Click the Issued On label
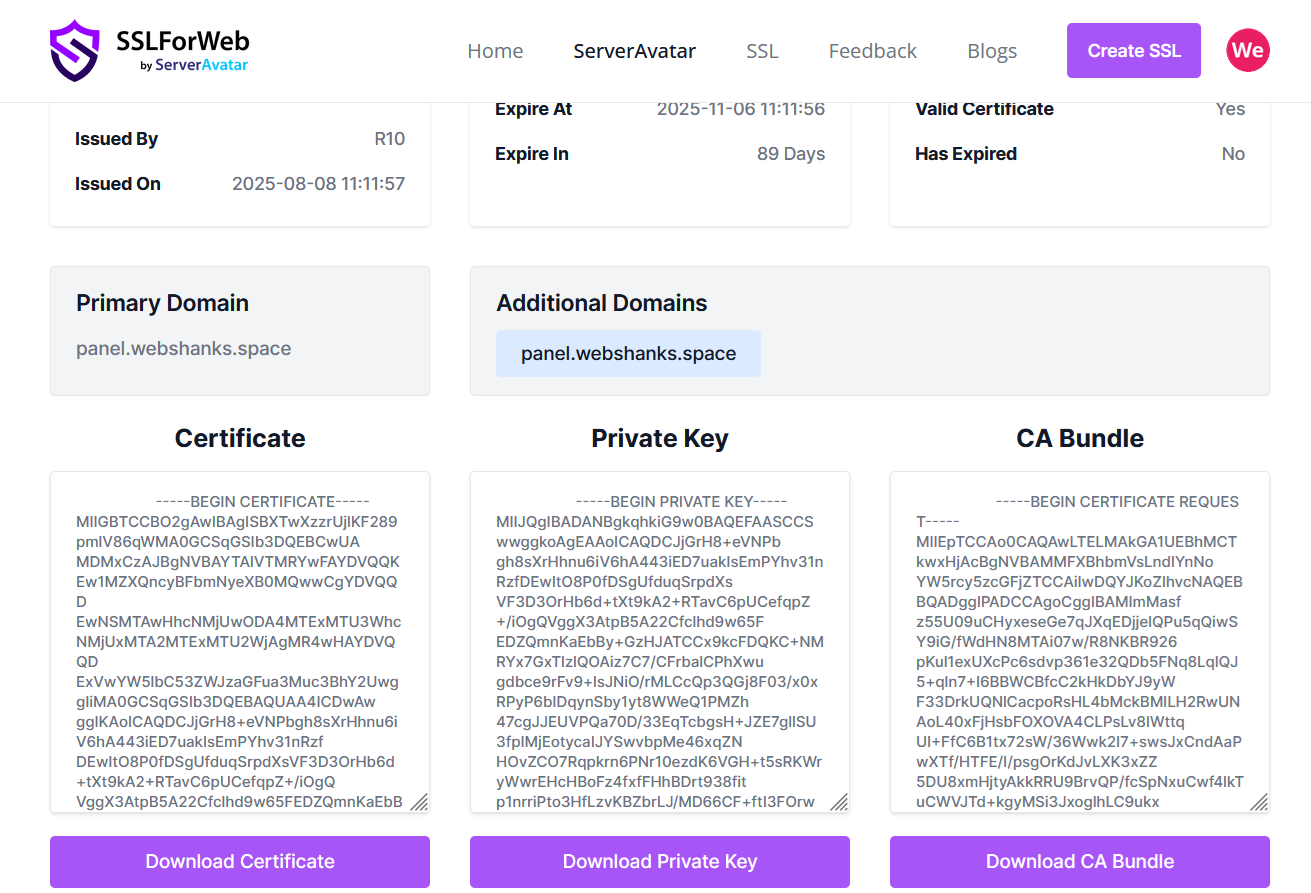 pos(118,184)
